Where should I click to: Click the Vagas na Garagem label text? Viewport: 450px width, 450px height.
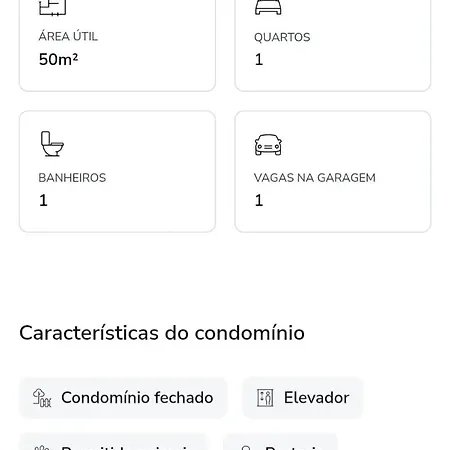pyautogui.click(x=315, y=178)
